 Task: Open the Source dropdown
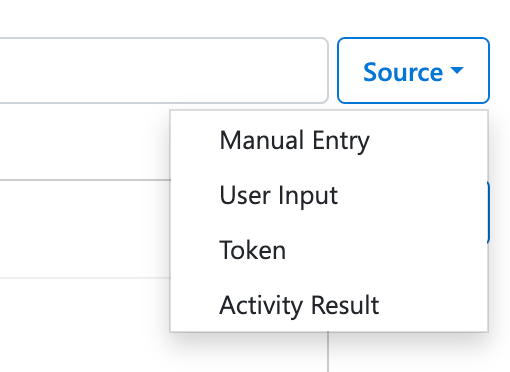(x=413, y=70)
